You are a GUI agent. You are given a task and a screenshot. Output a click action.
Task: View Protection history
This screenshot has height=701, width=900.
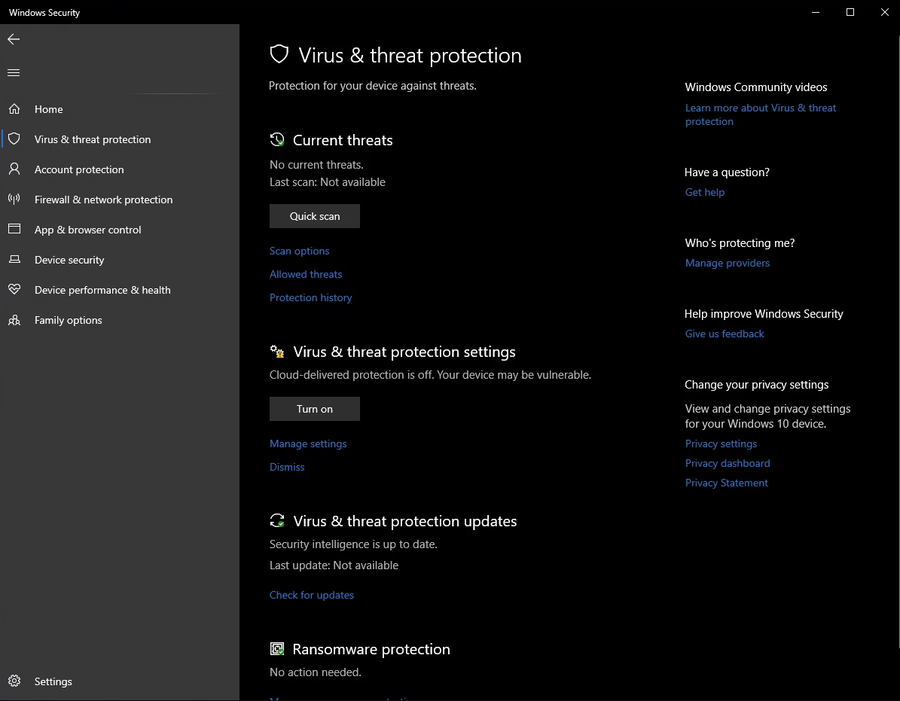point(310,298)
